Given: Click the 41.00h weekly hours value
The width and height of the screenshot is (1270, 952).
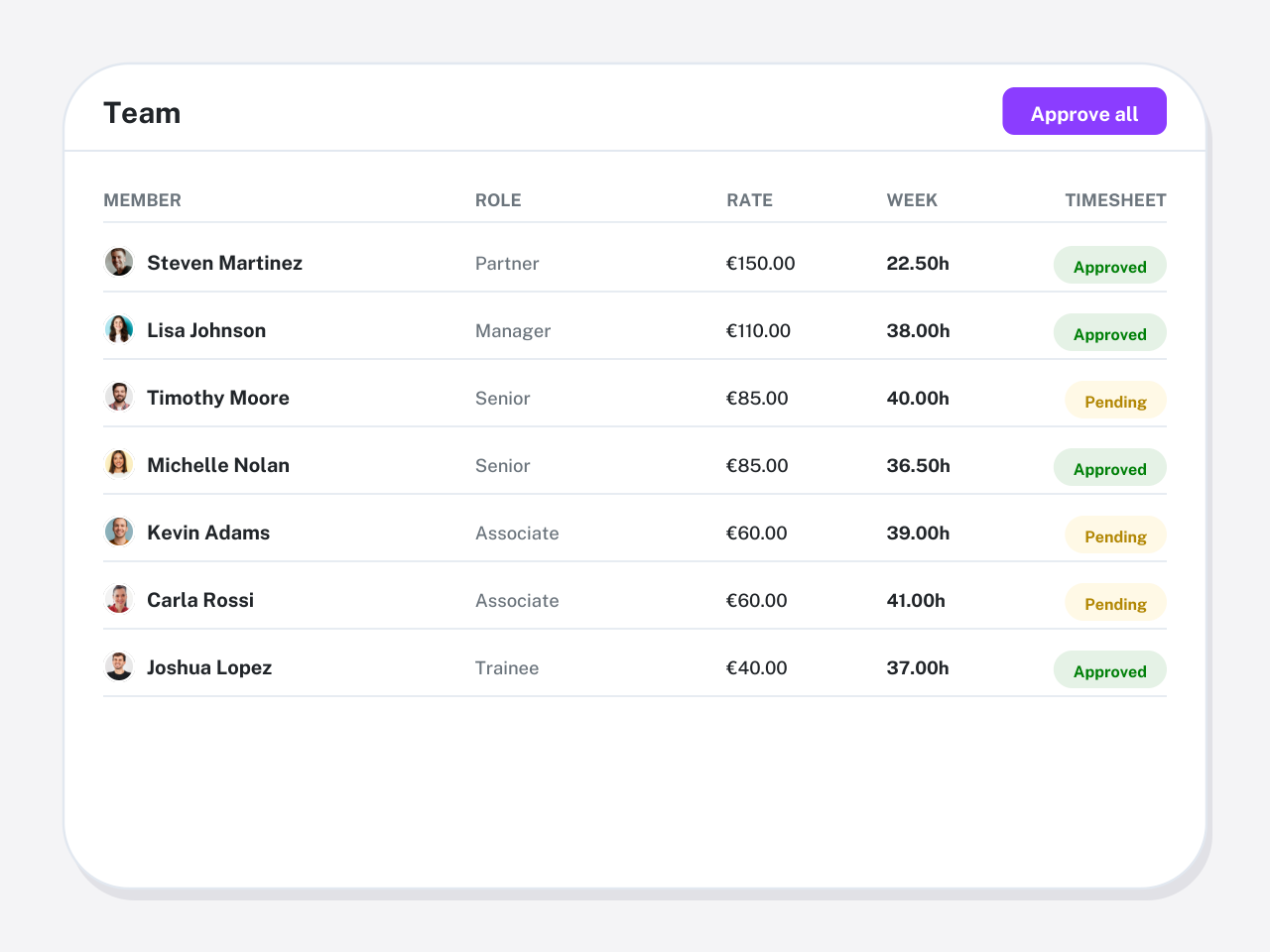Looking at the screenshot, I should (916, 601).
